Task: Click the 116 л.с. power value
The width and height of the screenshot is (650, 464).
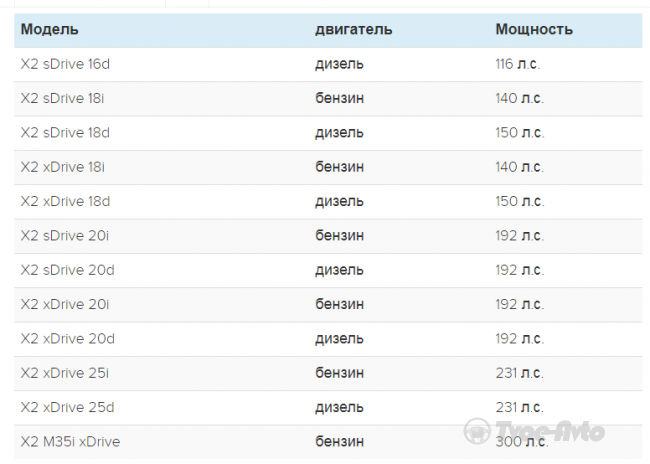Action: pos(518,64)
